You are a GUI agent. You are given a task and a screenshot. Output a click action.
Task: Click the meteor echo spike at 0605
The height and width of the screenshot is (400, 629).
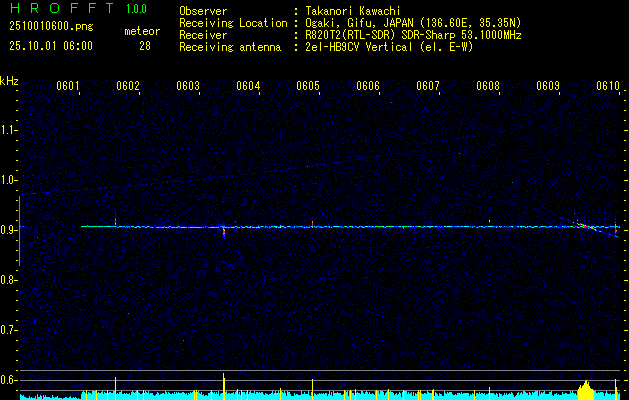[312, 223]
